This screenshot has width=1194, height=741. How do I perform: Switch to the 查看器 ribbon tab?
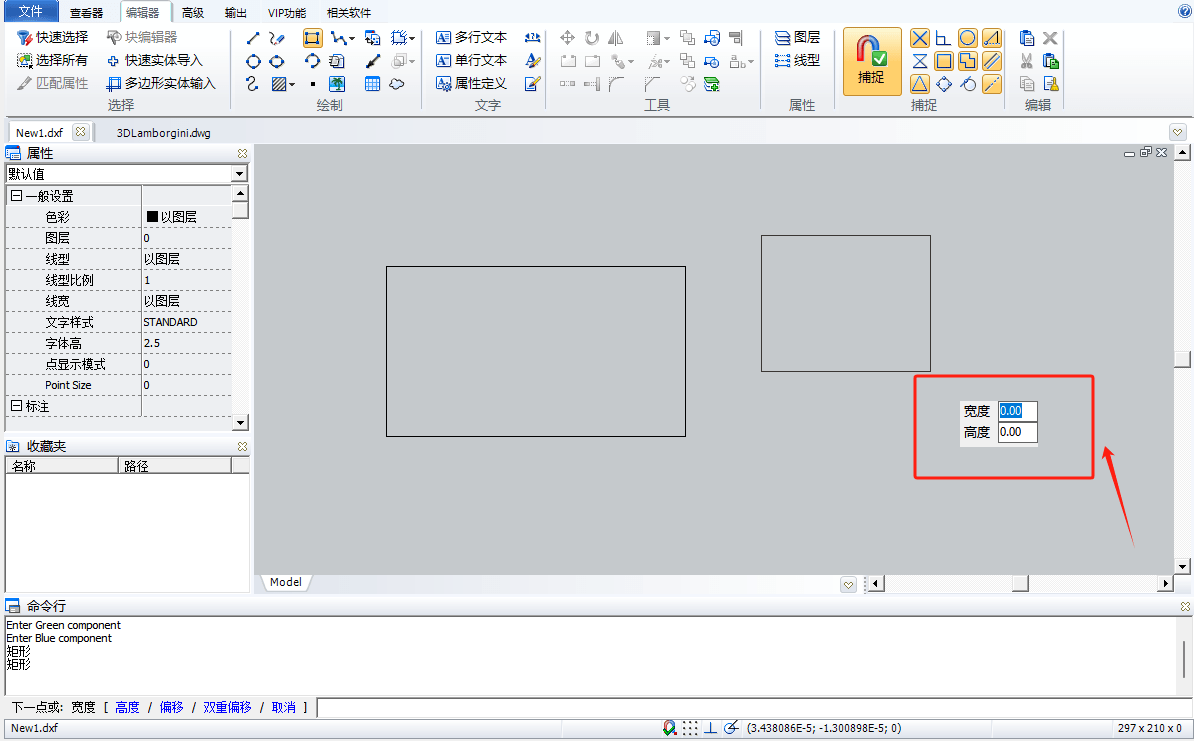87,13
